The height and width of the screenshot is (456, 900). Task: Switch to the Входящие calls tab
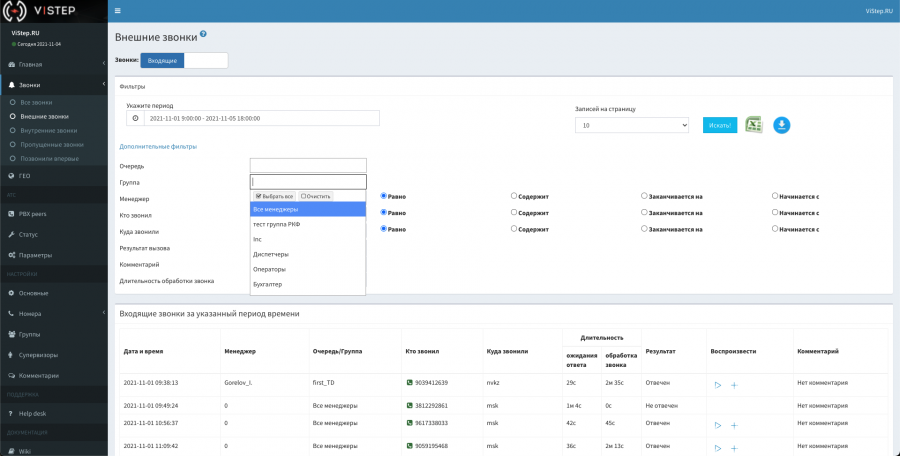pos(163,61)
